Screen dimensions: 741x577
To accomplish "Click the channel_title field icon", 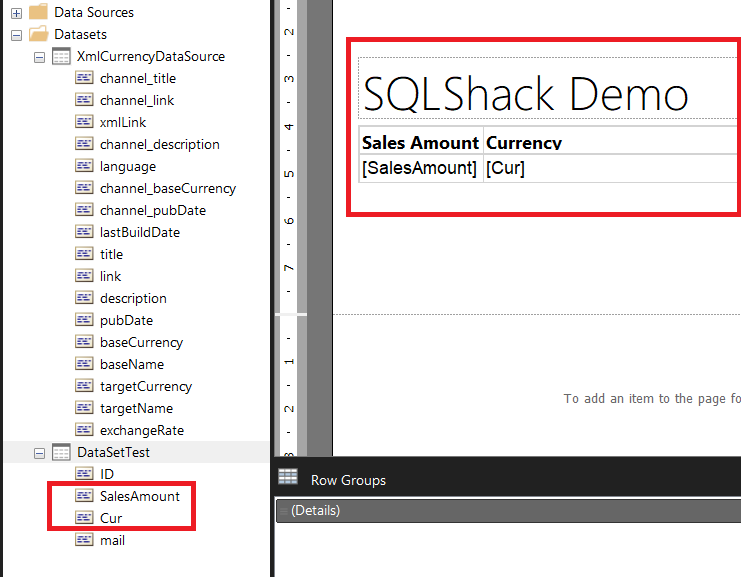I will (x=84, y=78).
